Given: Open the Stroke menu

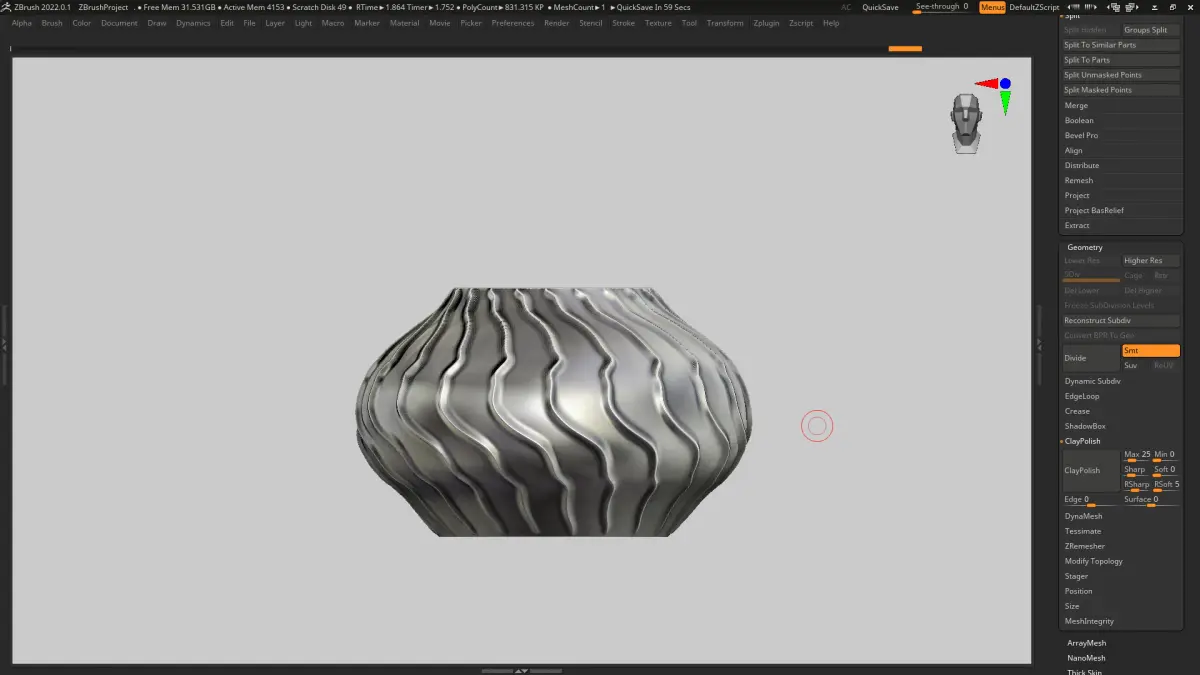Looking at the screenshot, I should 623,23.
